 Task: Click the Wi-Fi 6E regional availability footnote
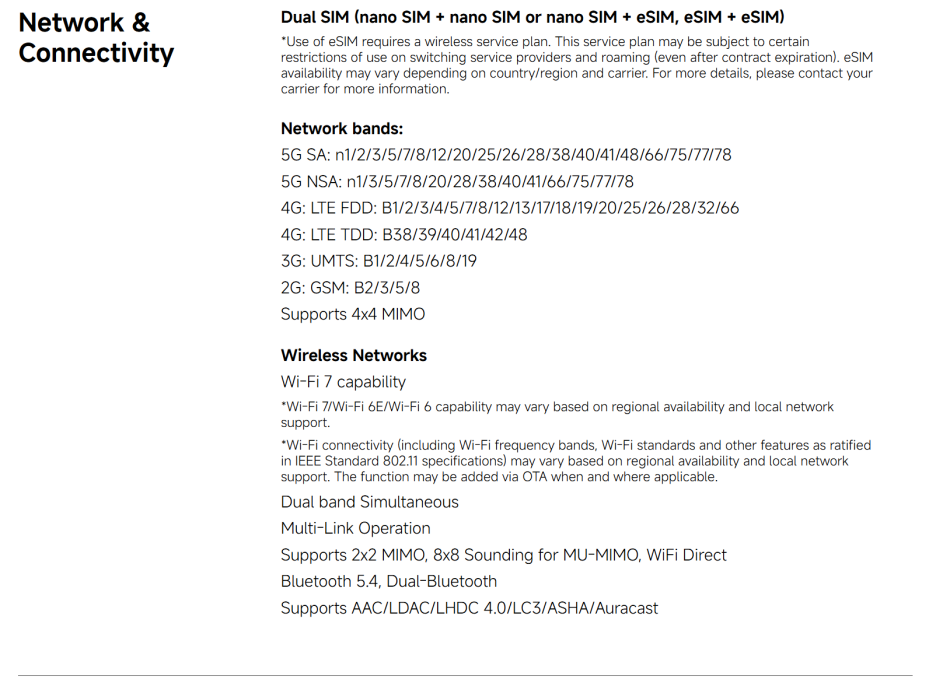[557, 415]
